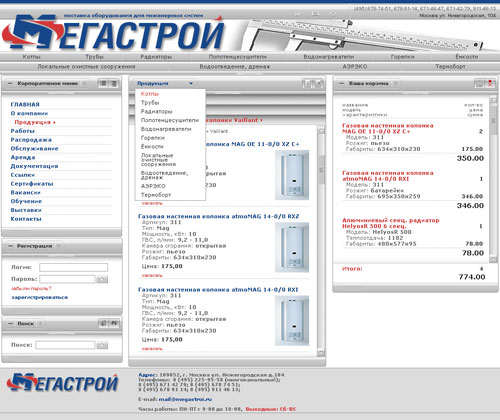Click atmoMAG 14-0/0 RXI water heater thumbnail

coord(292,320)
